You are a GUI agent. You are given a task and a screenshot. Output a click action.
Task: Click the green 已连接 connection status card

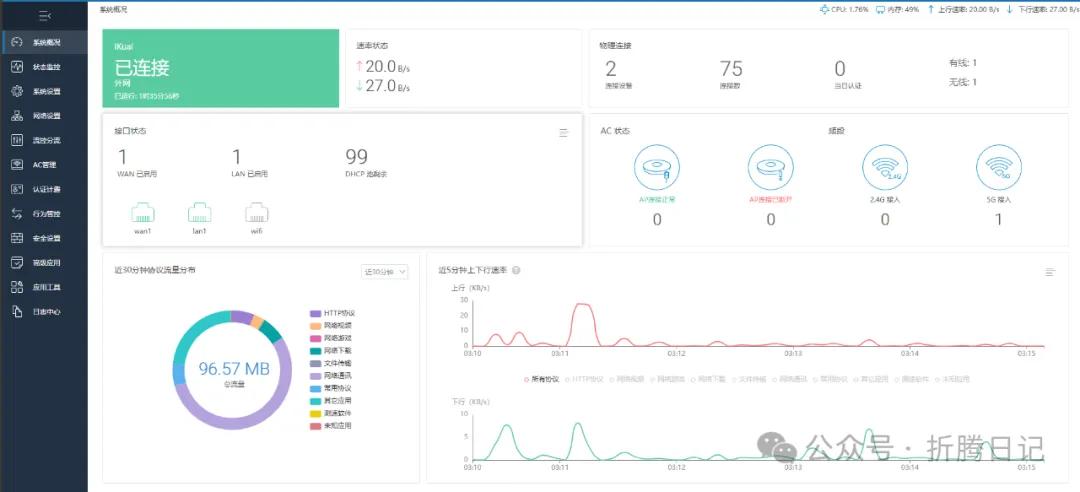point(220,68)
